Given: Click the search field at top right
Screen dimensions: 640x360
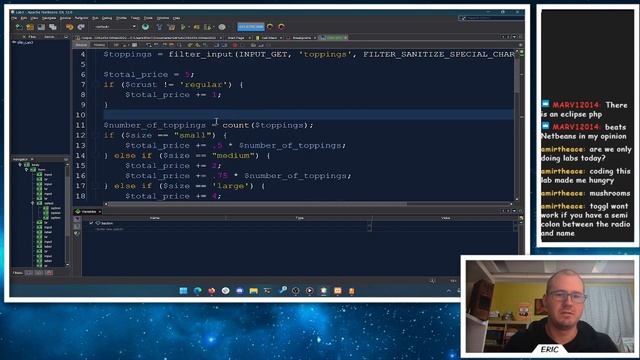Looking at the screenshot, I should [491, 18].
